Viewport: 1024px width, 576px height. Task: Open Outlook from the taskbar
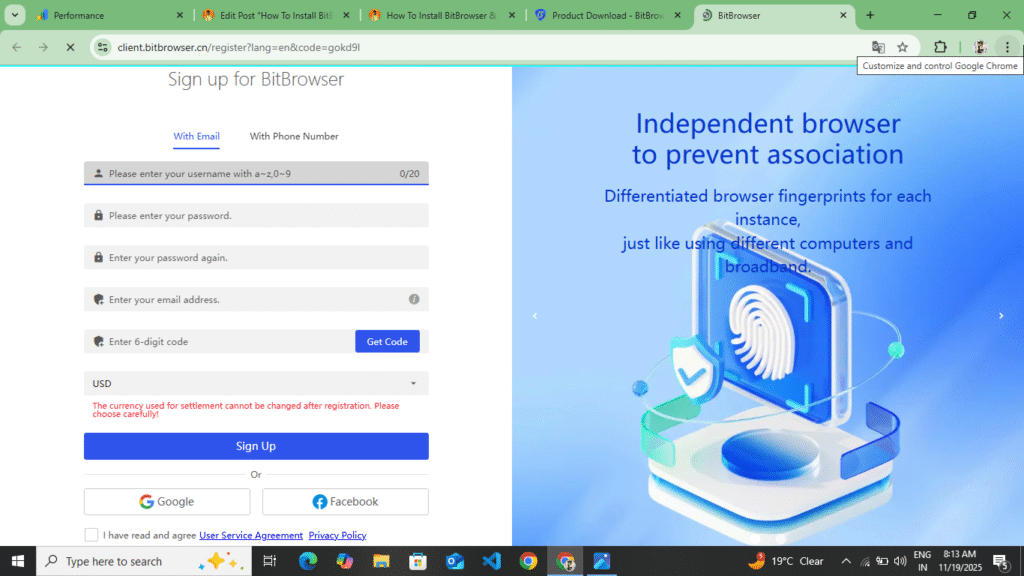(453, 561)
